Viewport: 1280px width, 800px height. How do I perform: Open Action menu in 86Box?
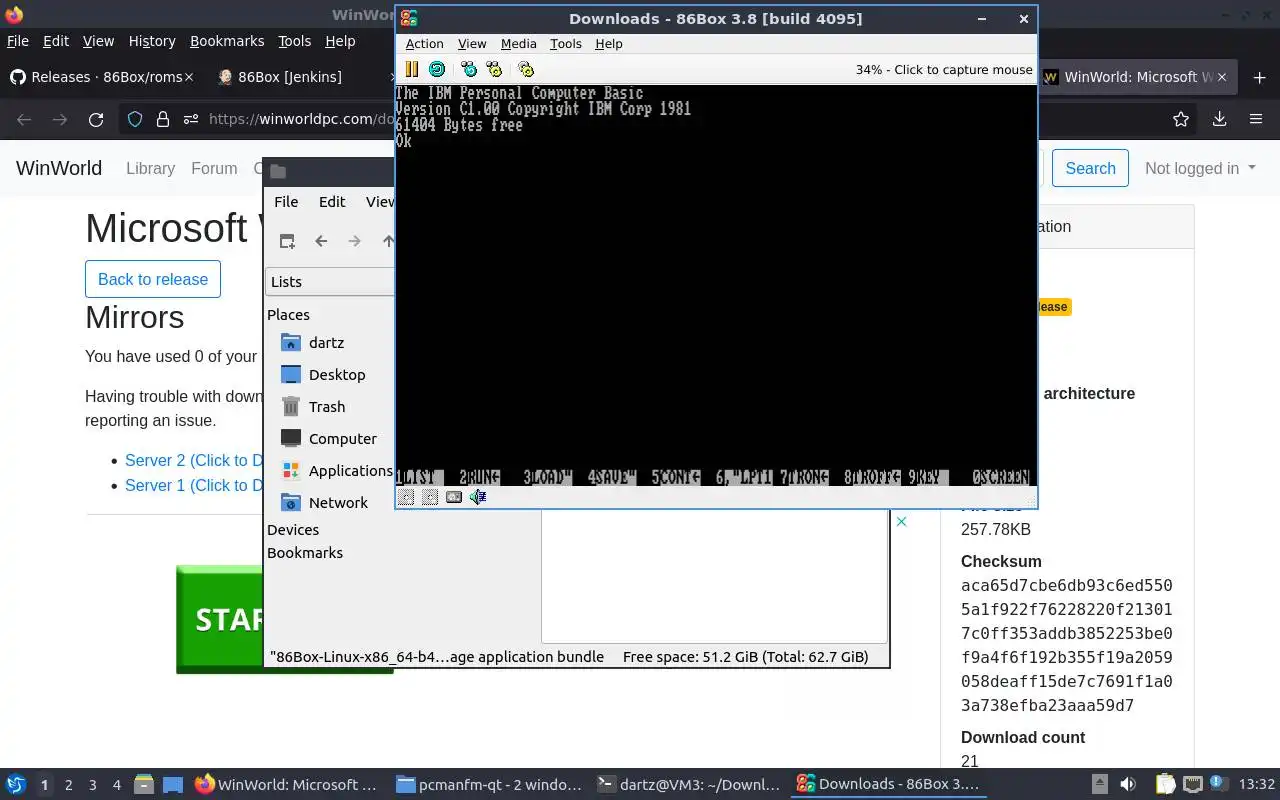[x=424, y=43]
